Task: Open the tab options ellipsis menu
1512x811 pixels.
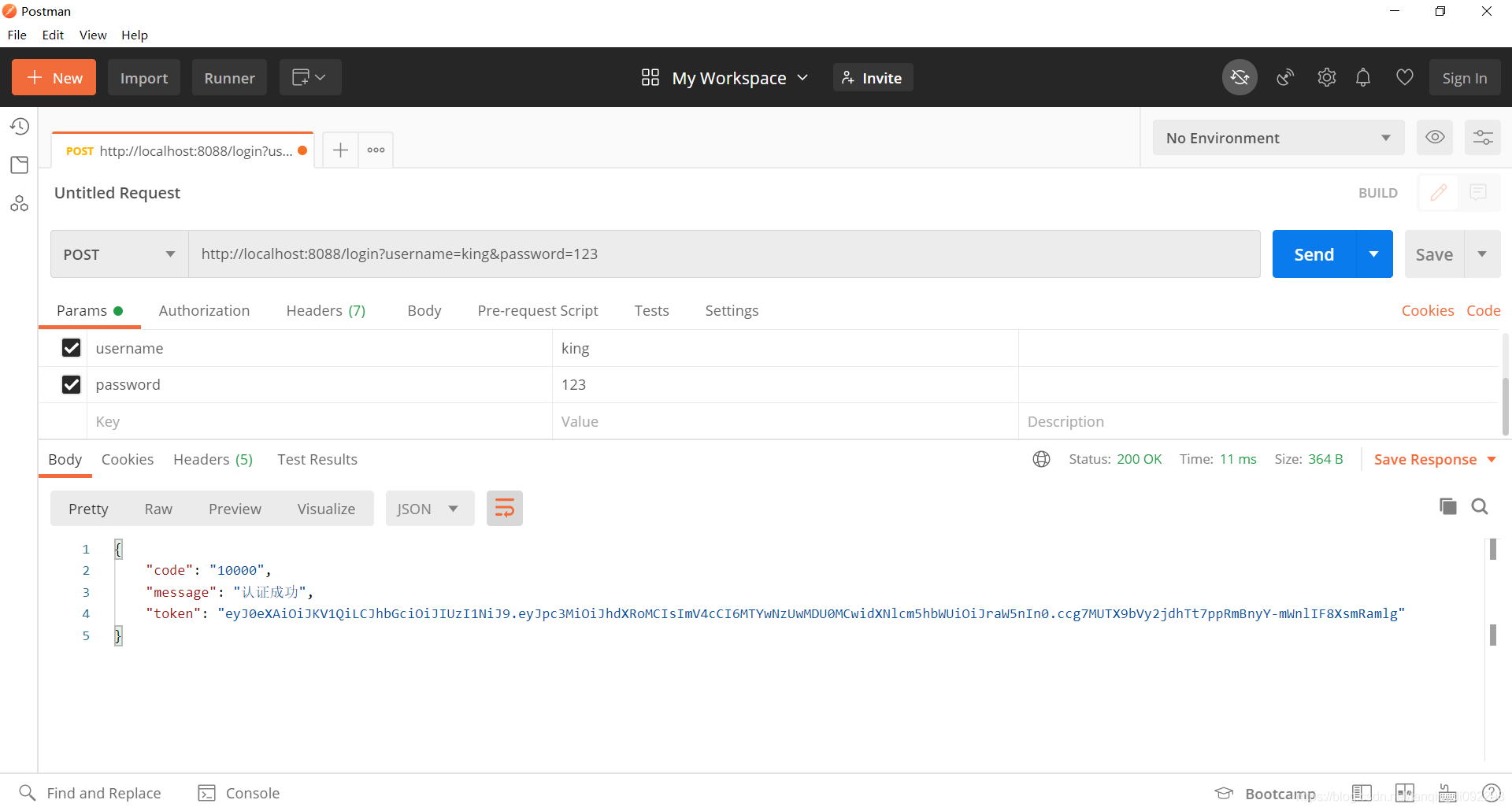Action: tap(376, 150)
